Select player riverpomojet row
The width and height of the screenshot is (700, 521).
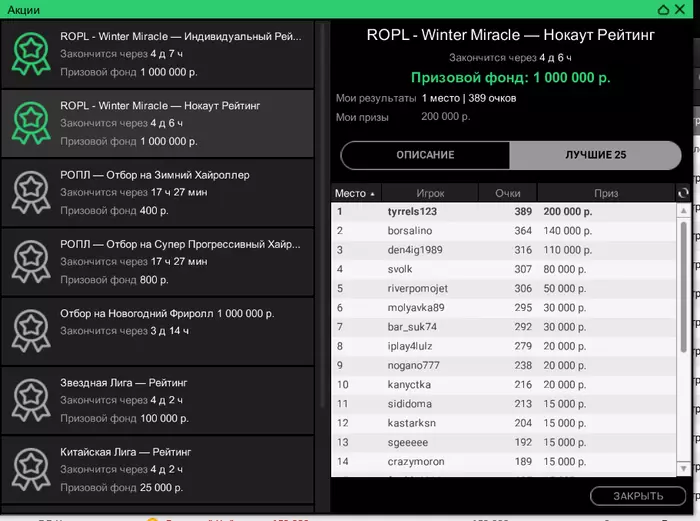click(504, 288)
